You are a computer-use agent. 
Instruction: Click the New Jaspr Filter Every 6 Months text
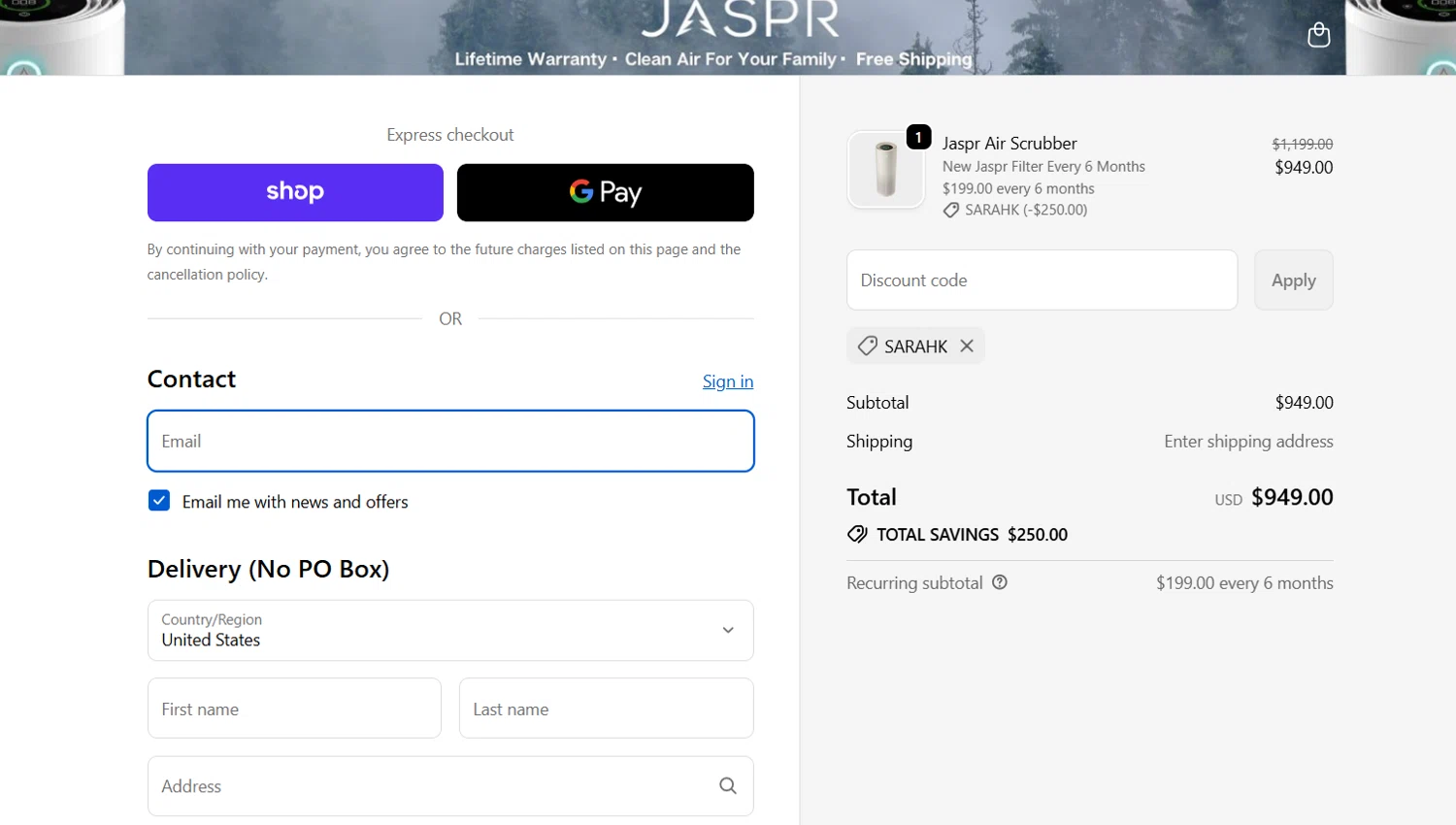[1043, 167]
